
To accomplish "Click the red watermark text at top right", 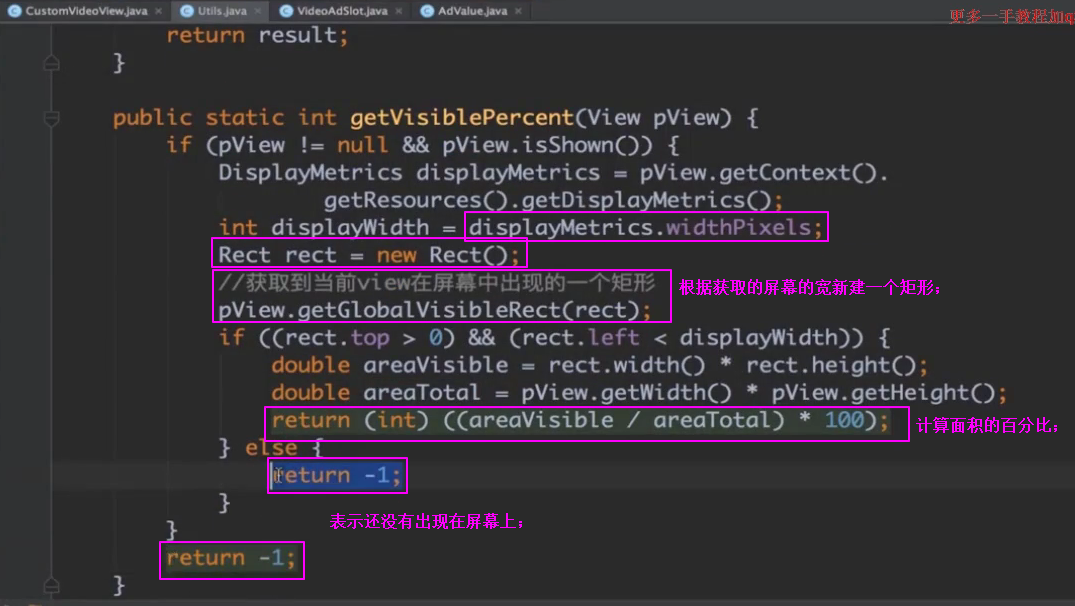I will click(x=1010, y=15).
